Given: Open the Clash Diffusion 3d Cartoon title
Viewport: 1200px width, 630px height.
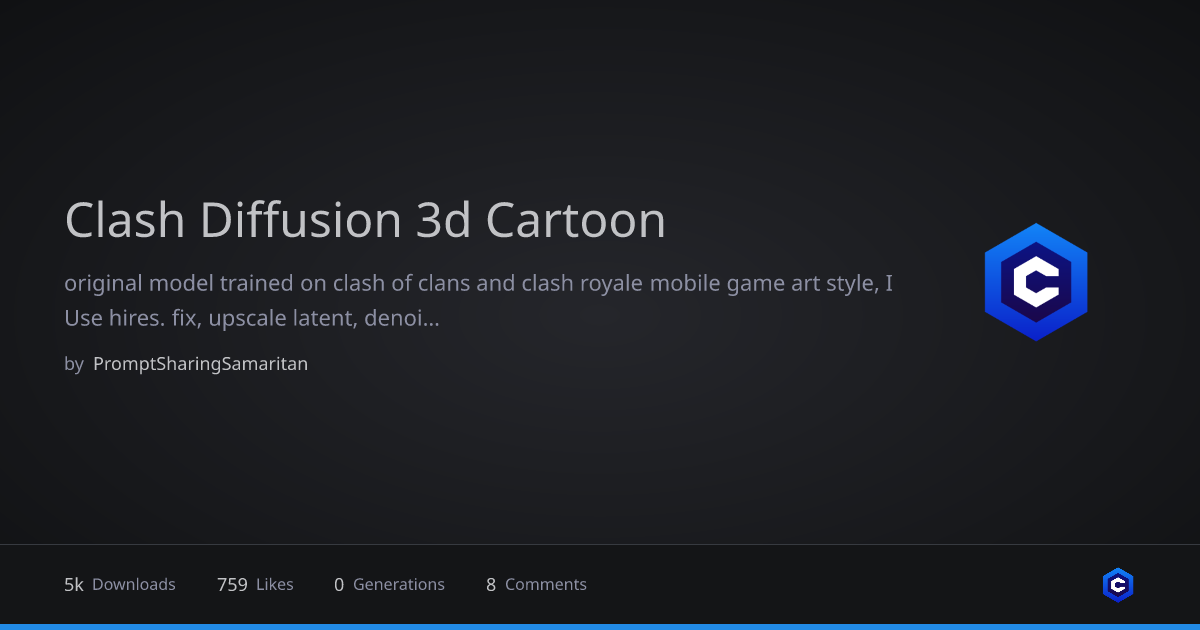Looking at the screenshot, I should pyautogui.click(x=365, y=220).
